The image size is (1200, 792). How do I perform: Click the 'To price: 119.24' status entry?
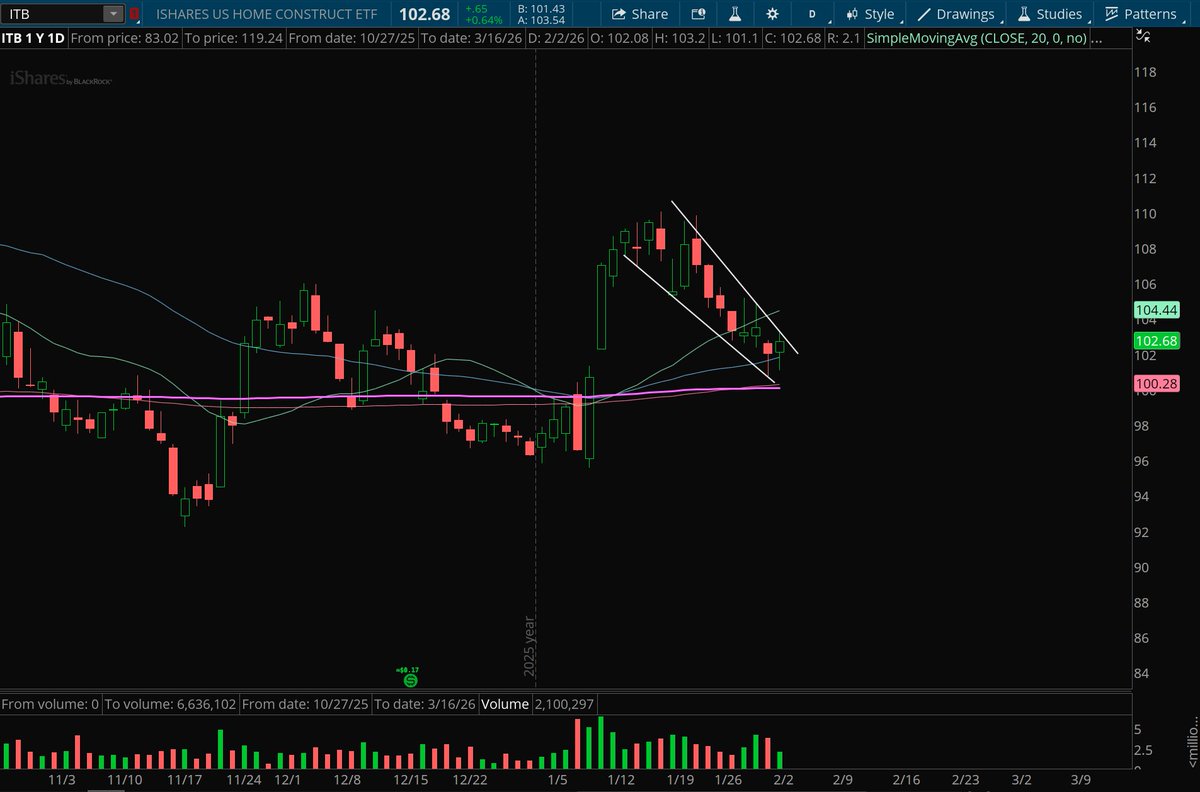click(x=233, y=39)
